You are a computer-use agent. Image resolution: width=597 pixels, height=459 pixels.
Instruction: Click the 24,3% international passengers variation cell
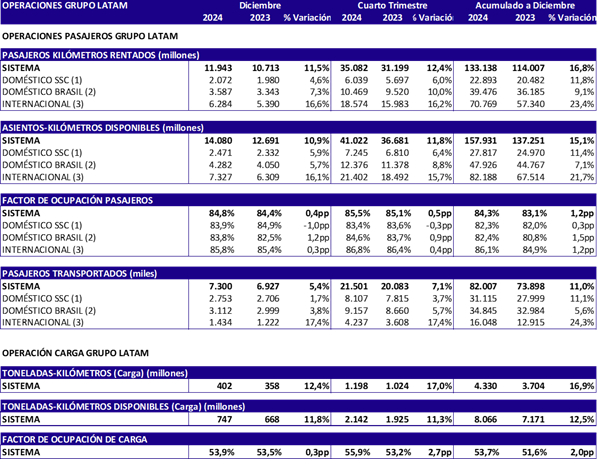click(x=582, y=323)
